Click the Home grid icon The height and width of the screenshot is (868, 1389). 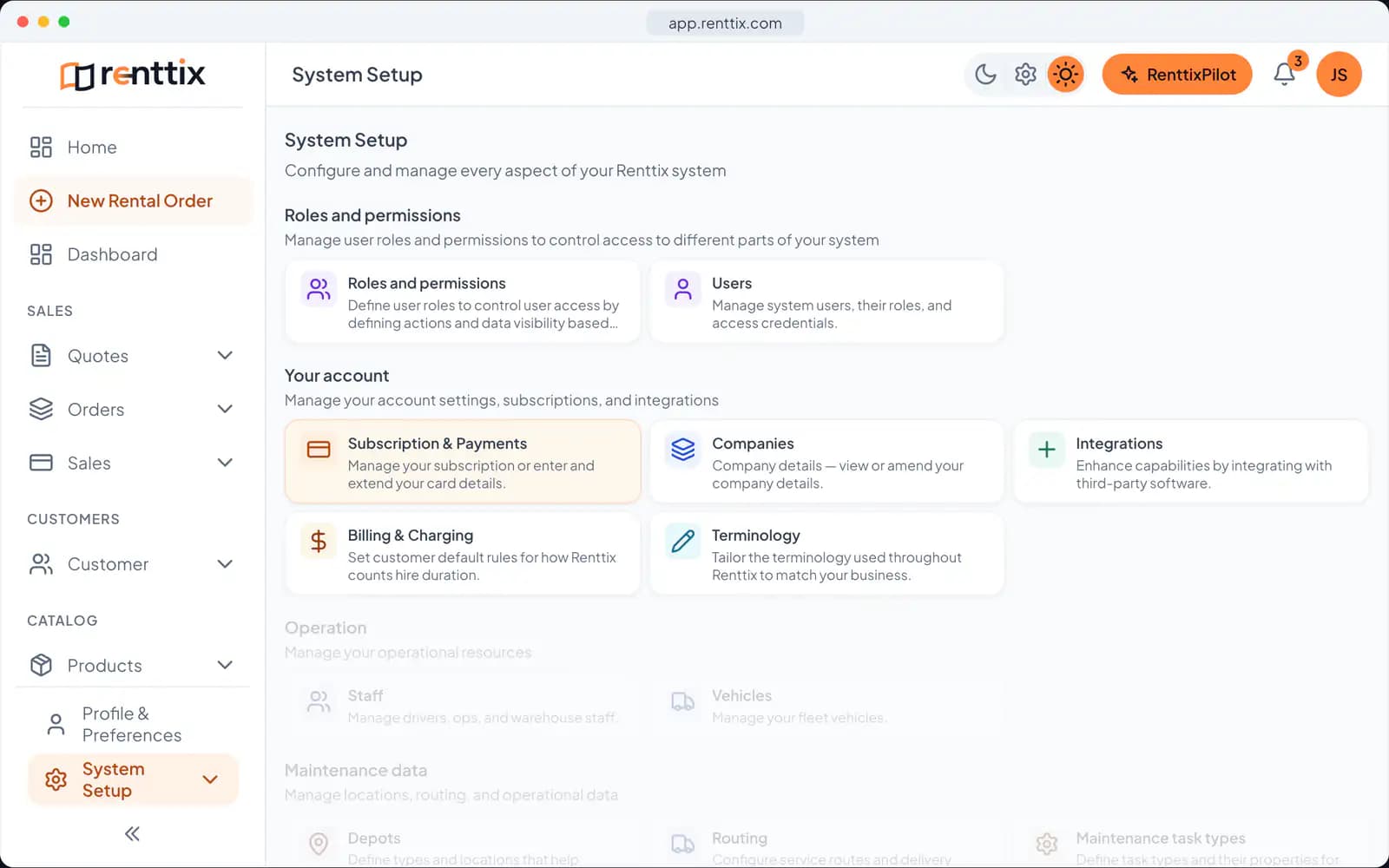(41, 148)
